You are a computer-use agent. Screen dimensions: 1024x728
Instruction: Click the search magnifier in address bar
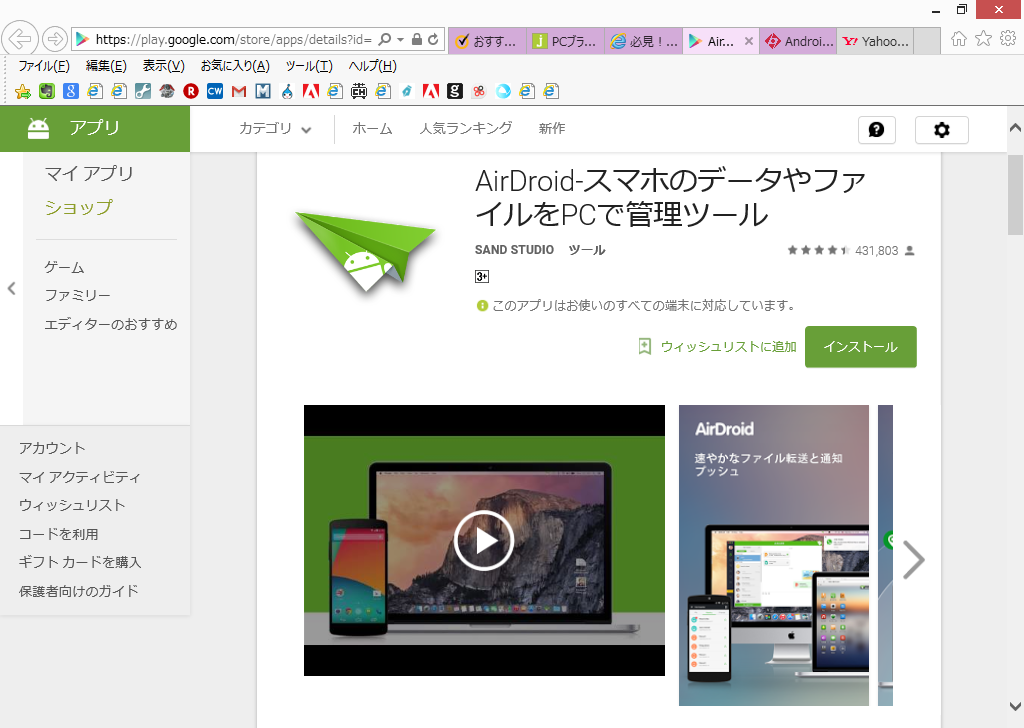click(x=385, y=39)
